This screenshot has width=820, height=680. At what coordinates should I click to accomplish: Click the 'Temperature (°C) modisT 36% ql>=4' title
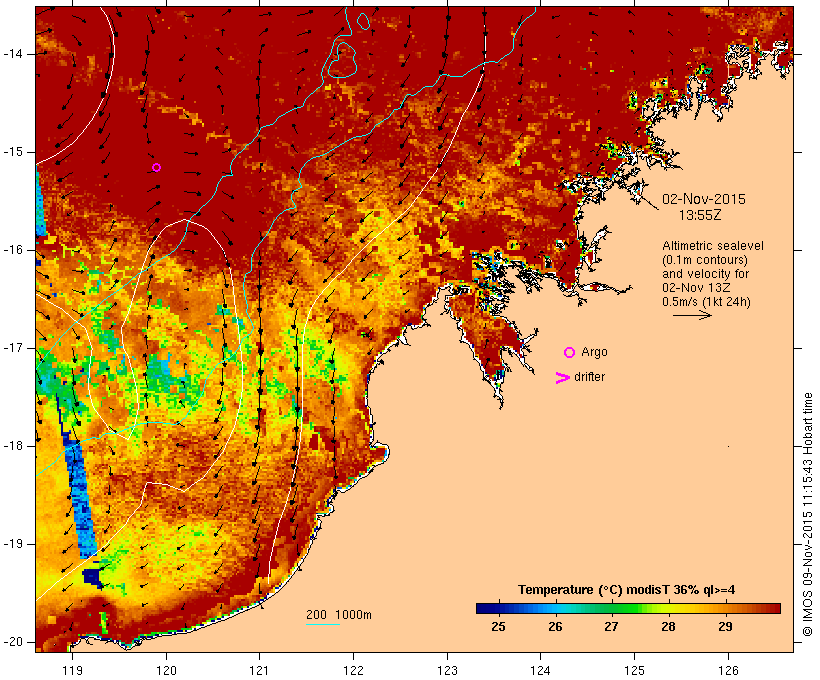[x=627, y=590]
